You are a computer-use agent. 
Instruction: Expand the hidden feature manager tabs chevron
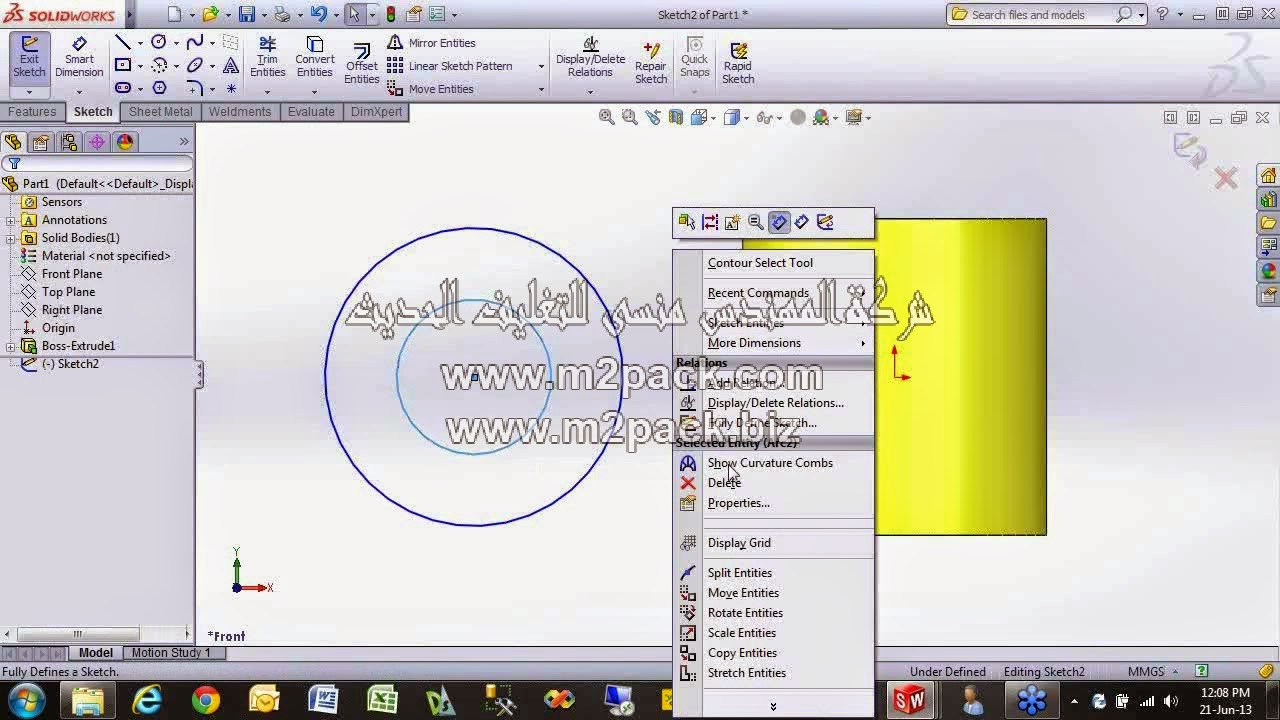tap(184, 142)
